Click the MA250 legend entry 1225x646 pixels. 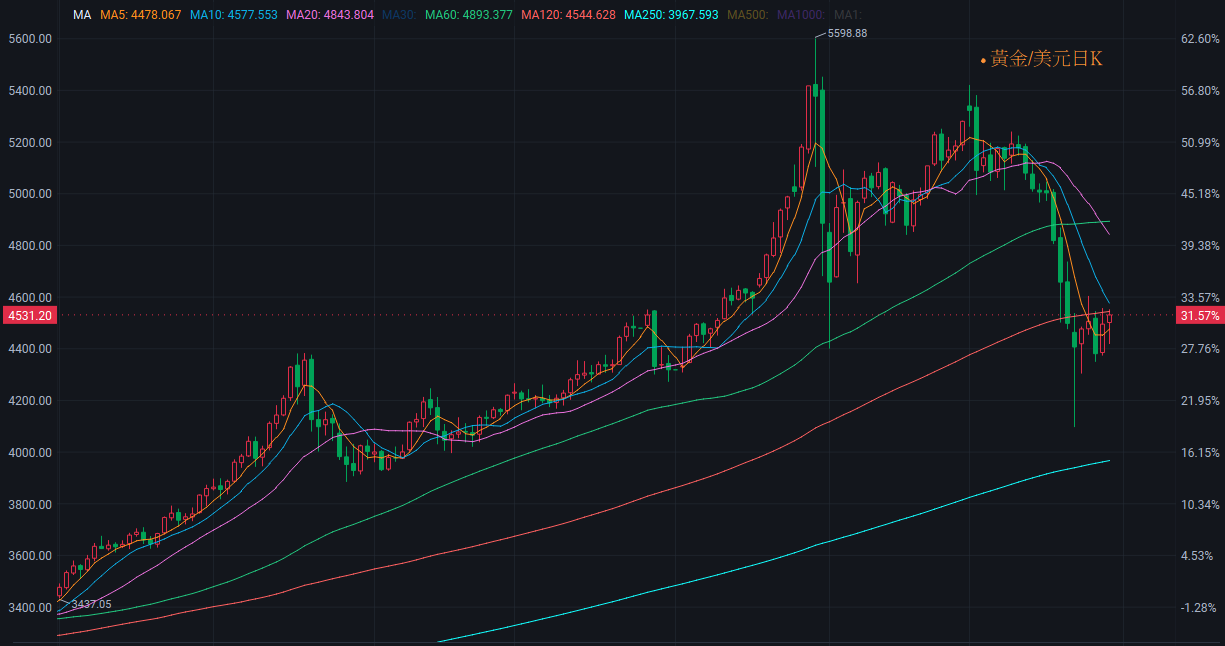(x=670, y=15)
